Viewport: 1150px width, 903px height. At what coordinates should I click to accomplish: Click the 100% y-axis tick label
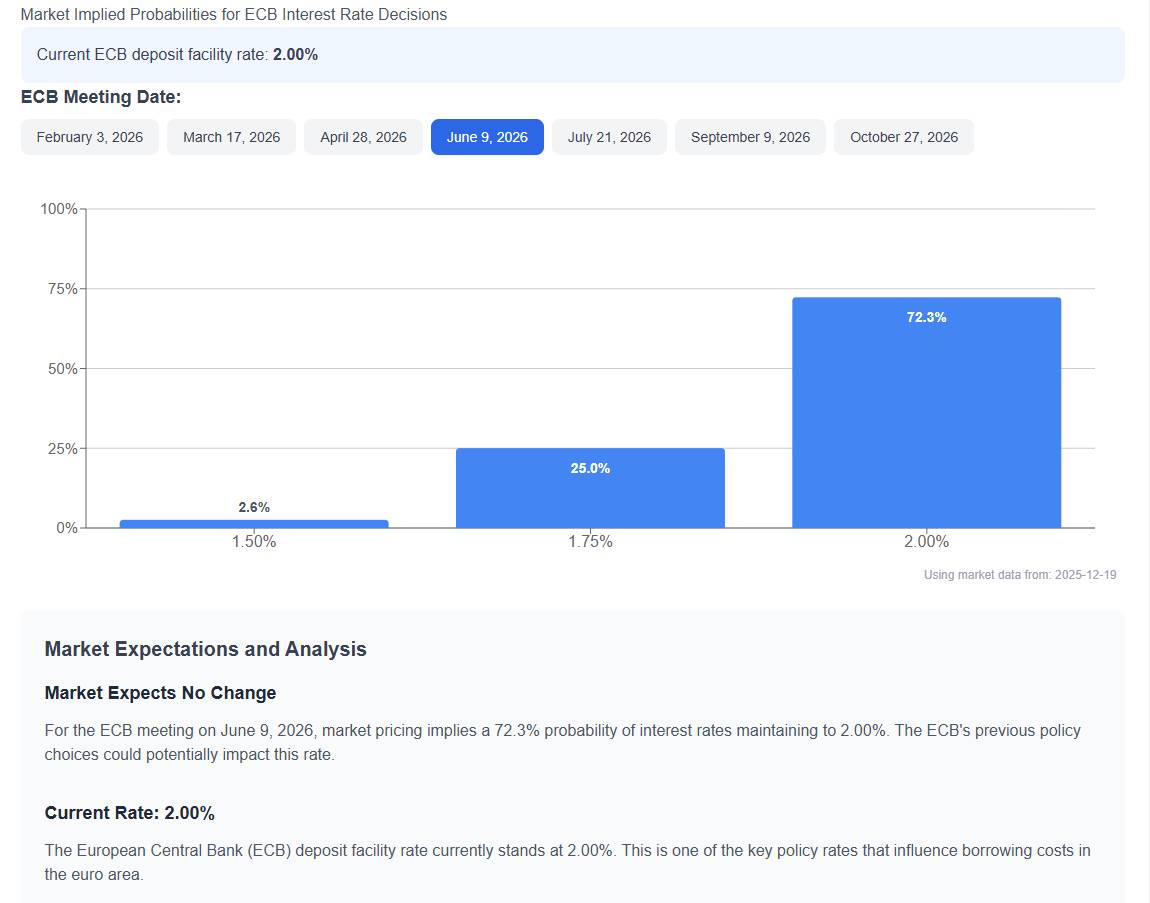(x=59, y=209)
